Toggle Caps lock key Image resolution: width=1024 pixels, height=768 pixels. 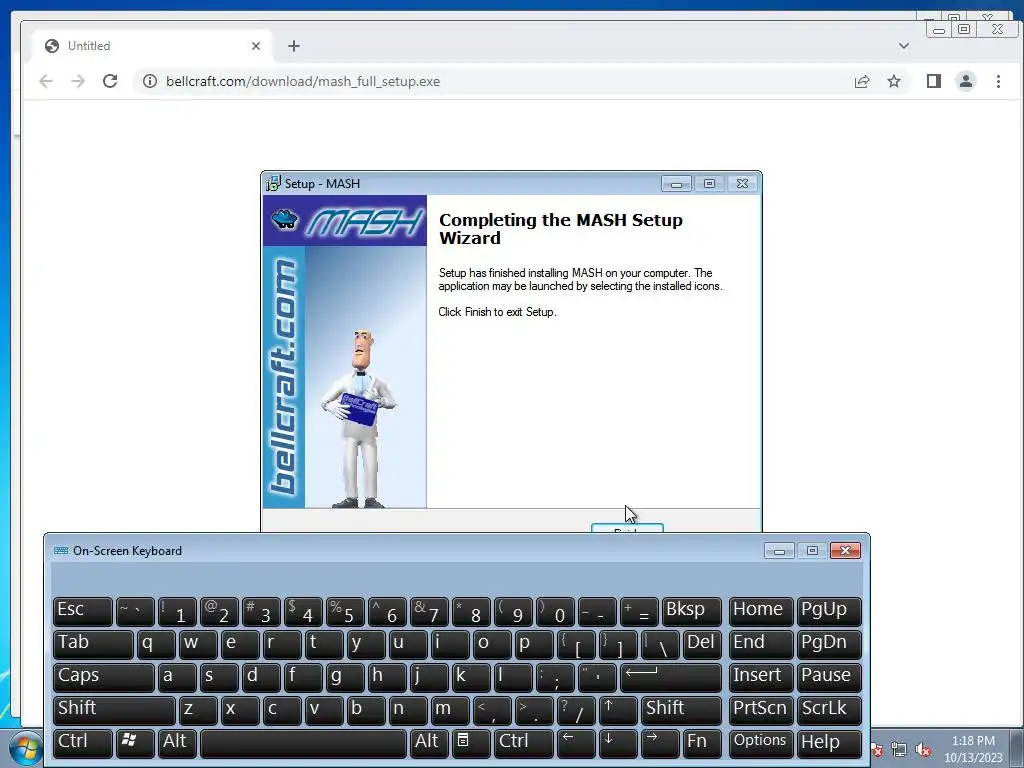104,677
